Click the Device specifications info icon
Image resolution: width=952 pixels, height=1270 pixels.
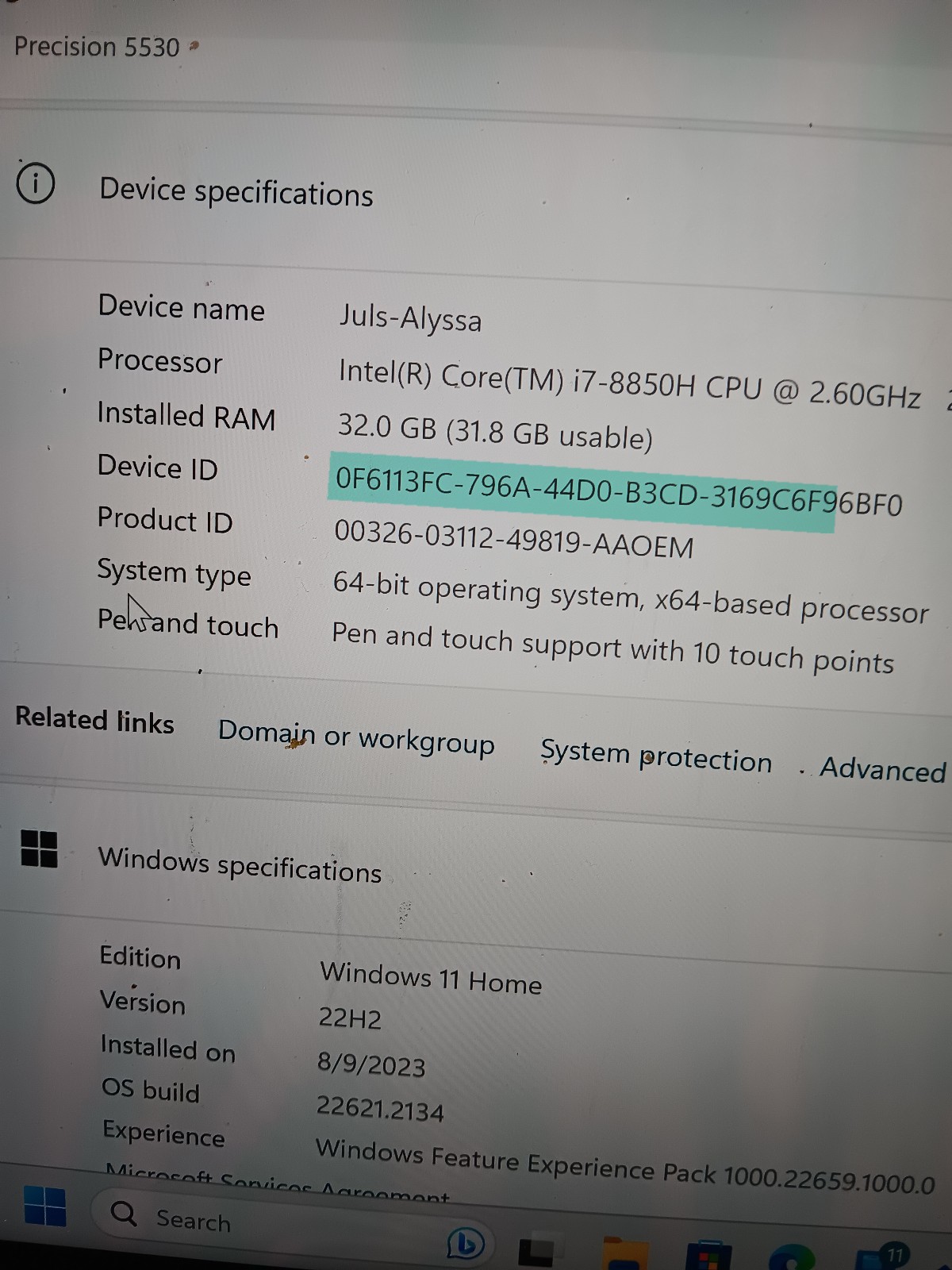(x=35, y=183)
